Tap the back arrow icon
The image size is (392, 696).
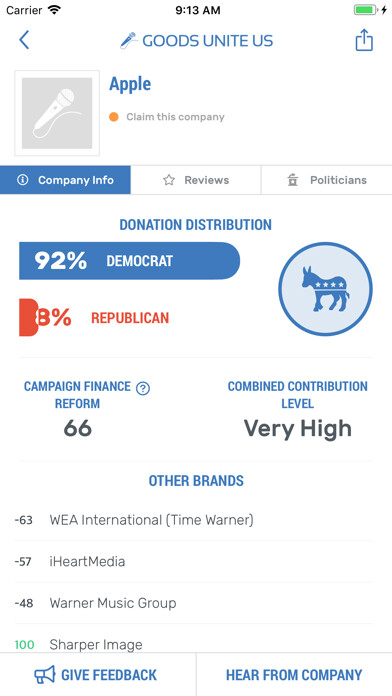(24, 40)
